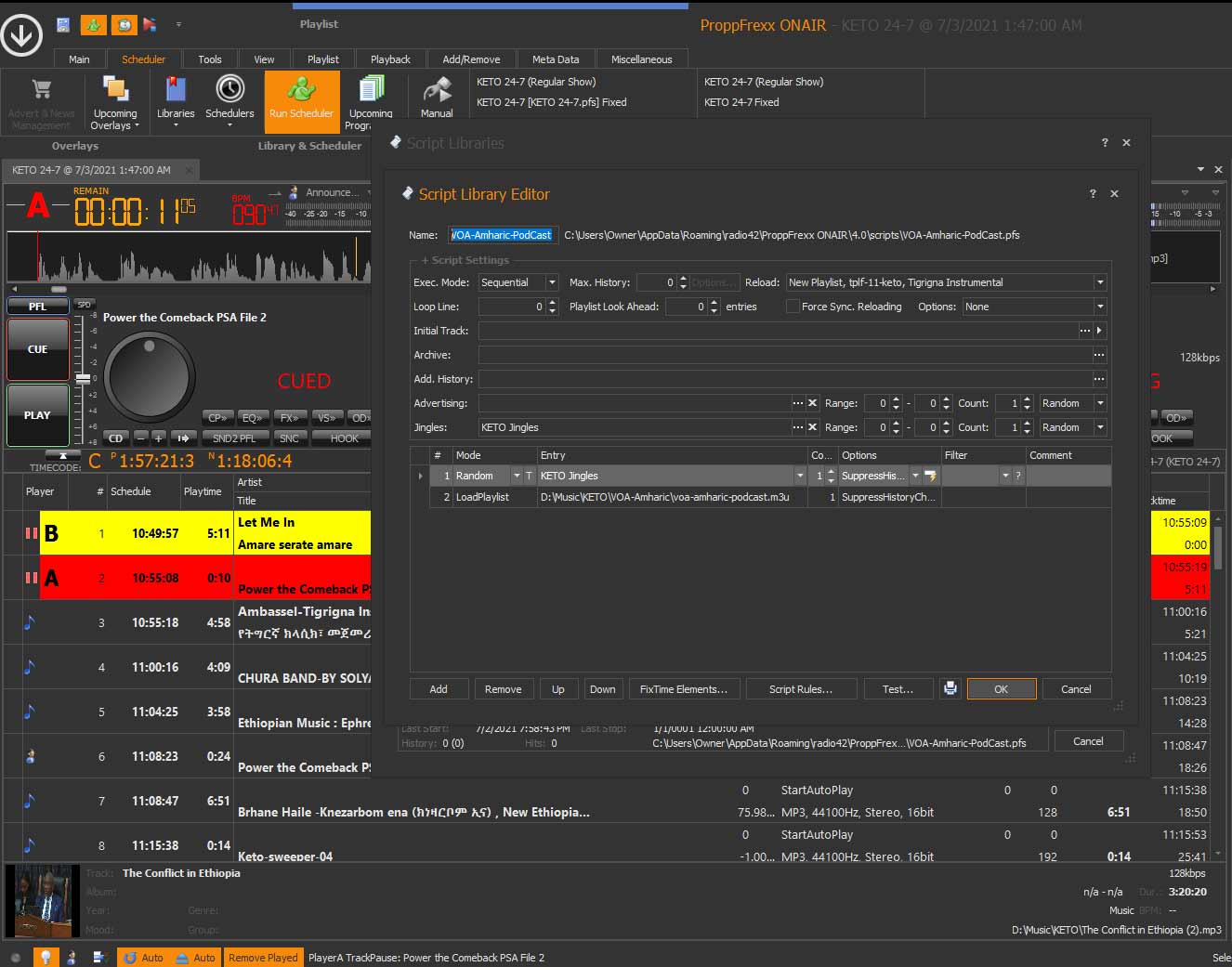
Task: Enable Force Sync. Reloading checkbox
Action: (793, 307)
